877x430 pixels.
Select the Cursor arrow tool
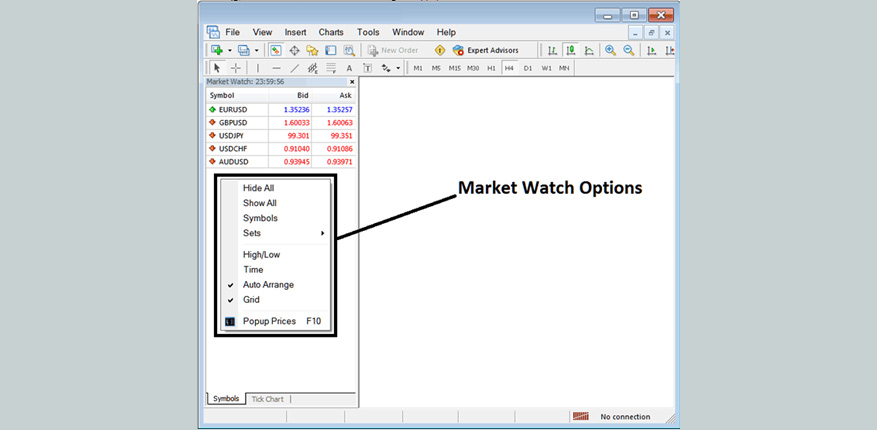[217, 68]
